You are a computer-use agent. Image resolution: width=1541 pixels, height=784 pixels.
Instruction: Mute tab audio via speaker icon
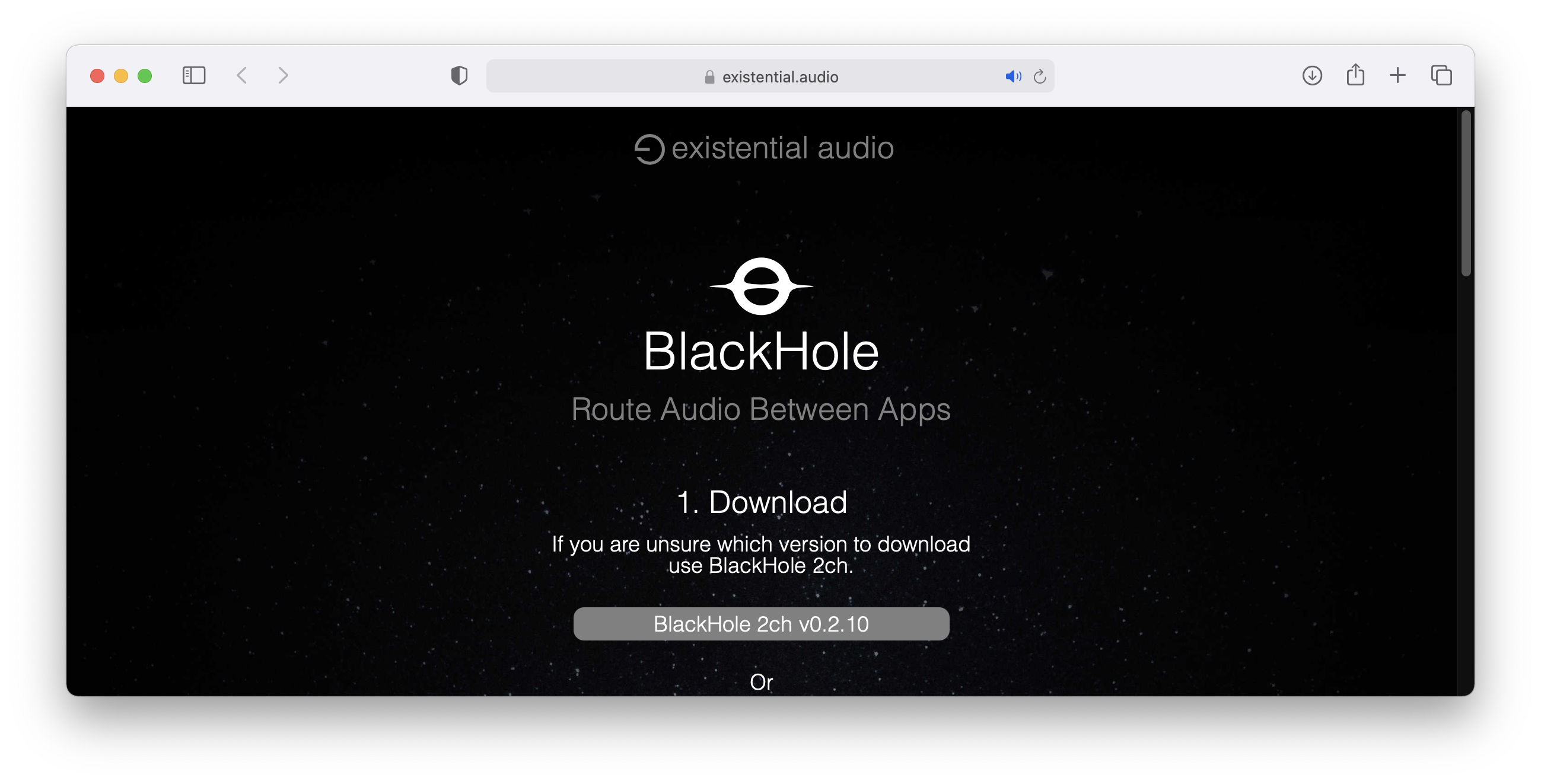click(x=1013, y=77)
